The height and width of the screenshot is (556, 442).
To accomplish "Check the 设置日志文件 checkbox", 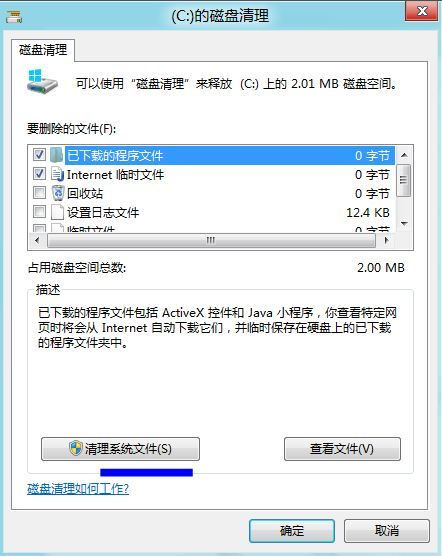I will click(39, 212).
